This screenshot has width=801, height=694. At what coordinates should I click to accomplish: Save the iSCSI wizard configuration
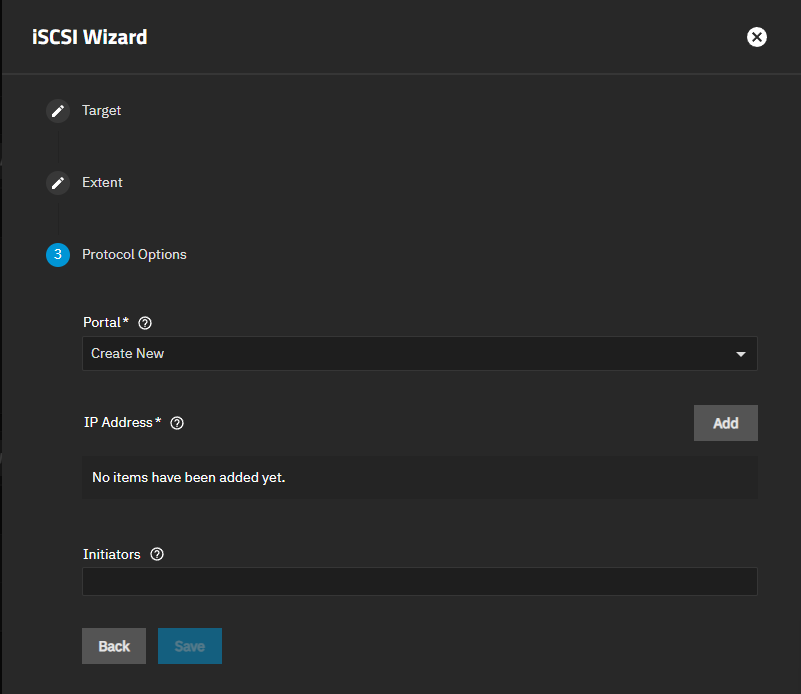(x=189, y=646)
